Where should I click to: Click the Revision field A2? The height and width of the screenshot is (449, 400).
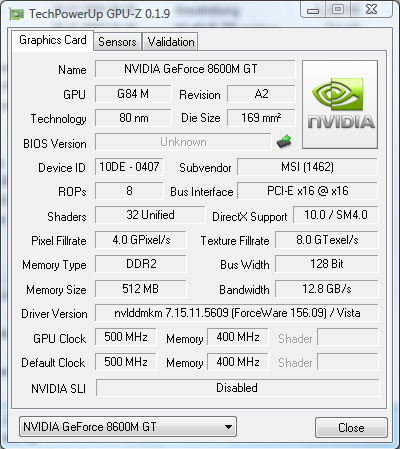click(x=261, y=94)
